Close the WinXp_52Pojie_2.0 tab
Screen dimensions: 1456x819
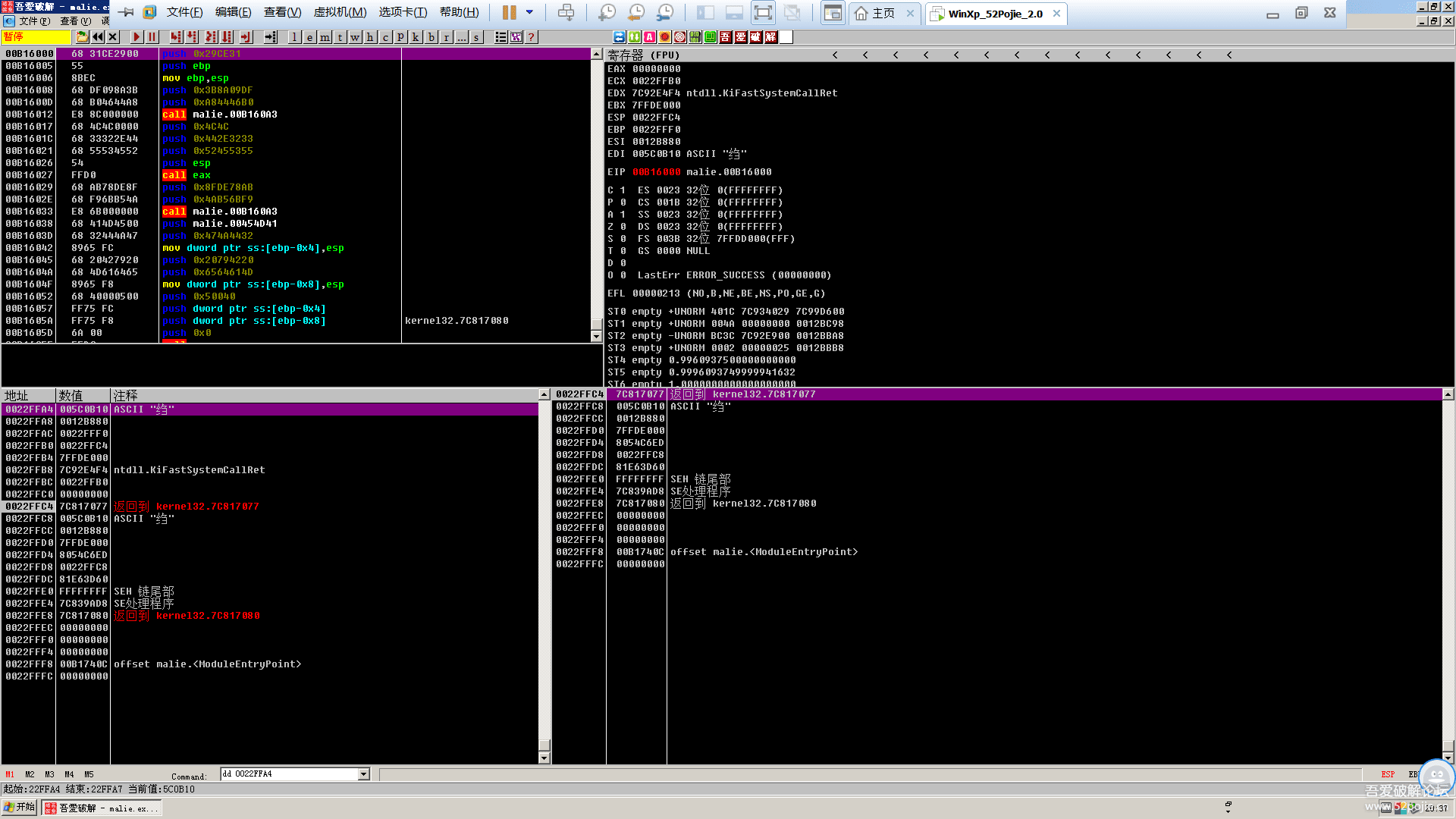pyautogui.click(x=1056, y=14)
